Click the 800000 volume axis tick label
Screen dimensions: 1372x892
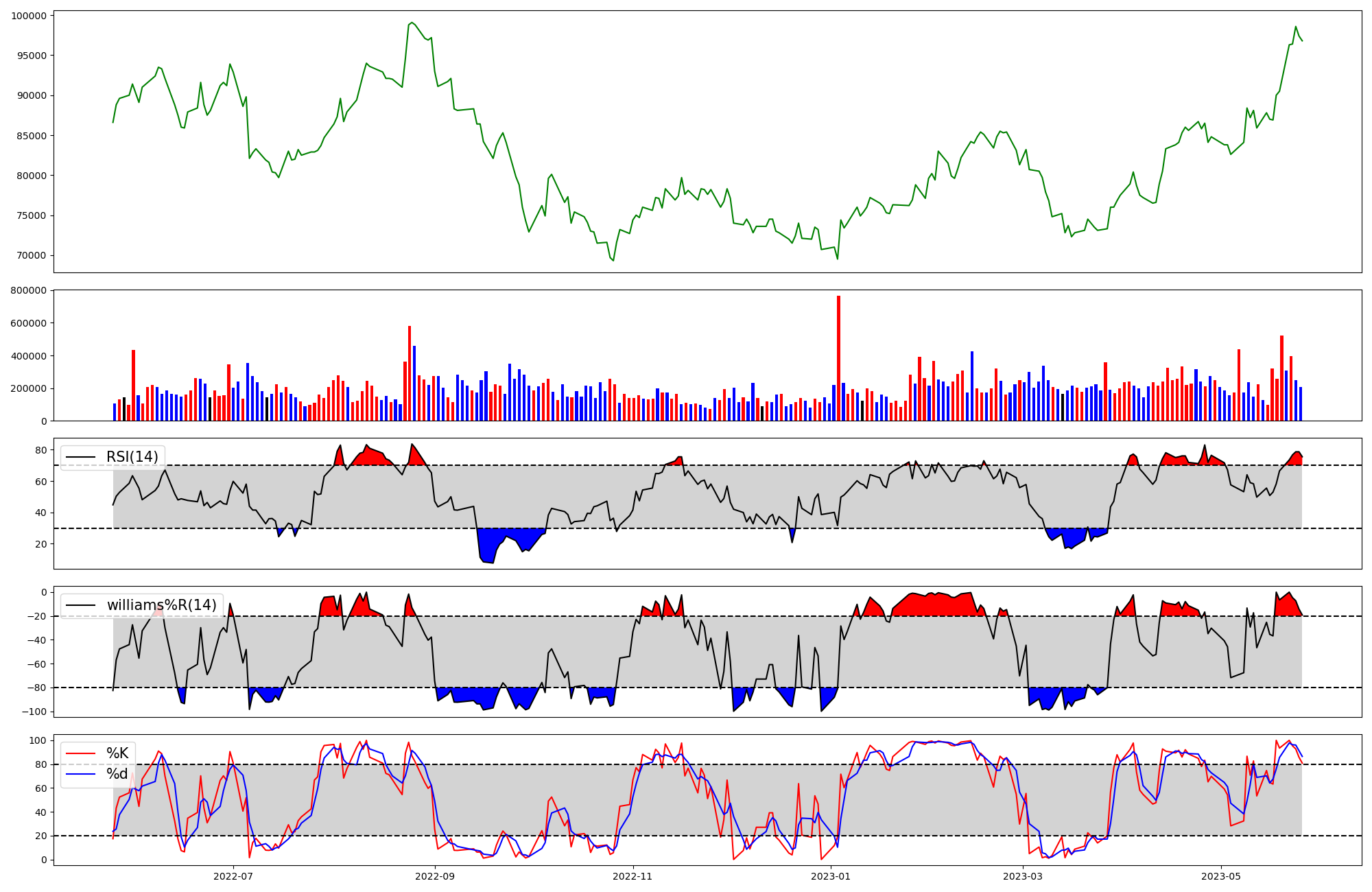(x=29, y=291)
